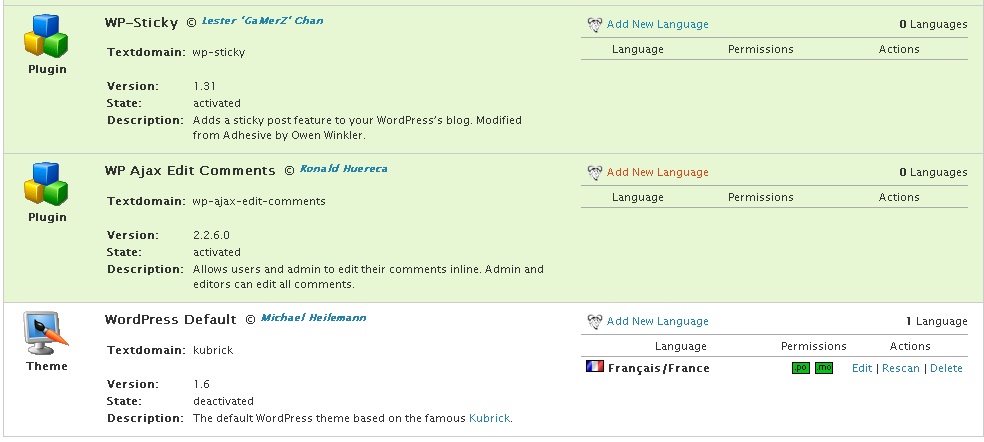Edit the Français/France translation
Viewport: 984px width, 442px height.
click(862, 368)
